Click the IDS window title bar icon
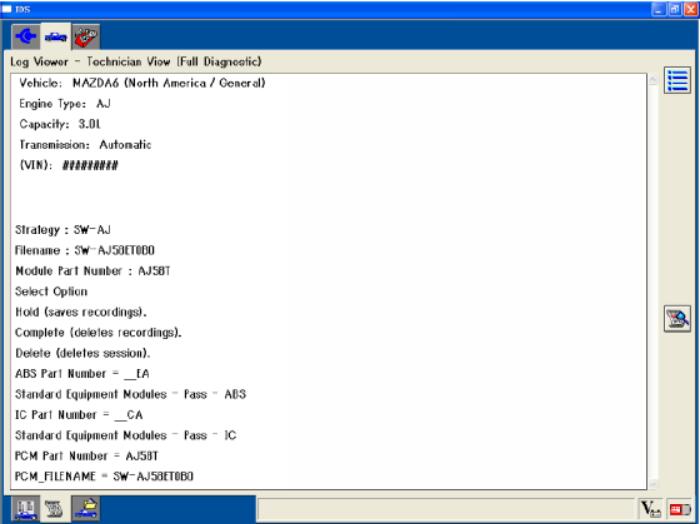Image resolution: width=700 pixels, height=524 pixels. pos(7,9)
